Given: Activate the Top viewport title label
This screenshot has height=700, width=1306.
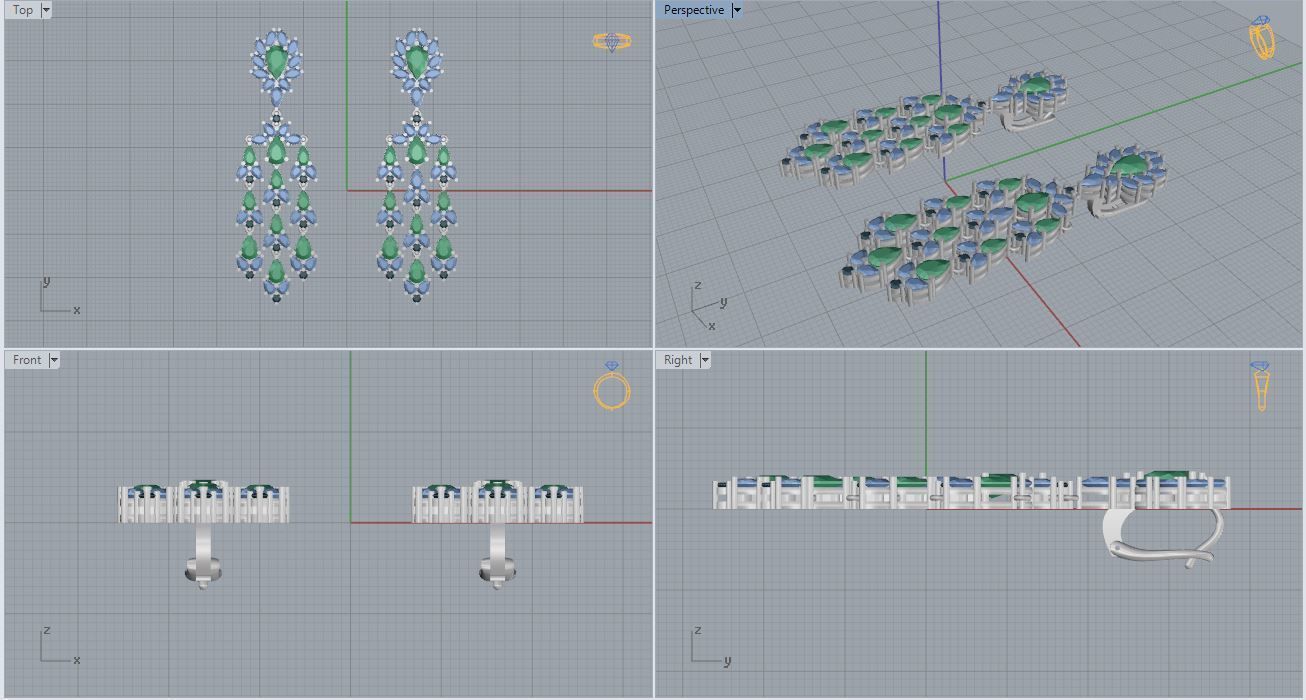Looking at the screenshot, I should (x=23, y=10).
